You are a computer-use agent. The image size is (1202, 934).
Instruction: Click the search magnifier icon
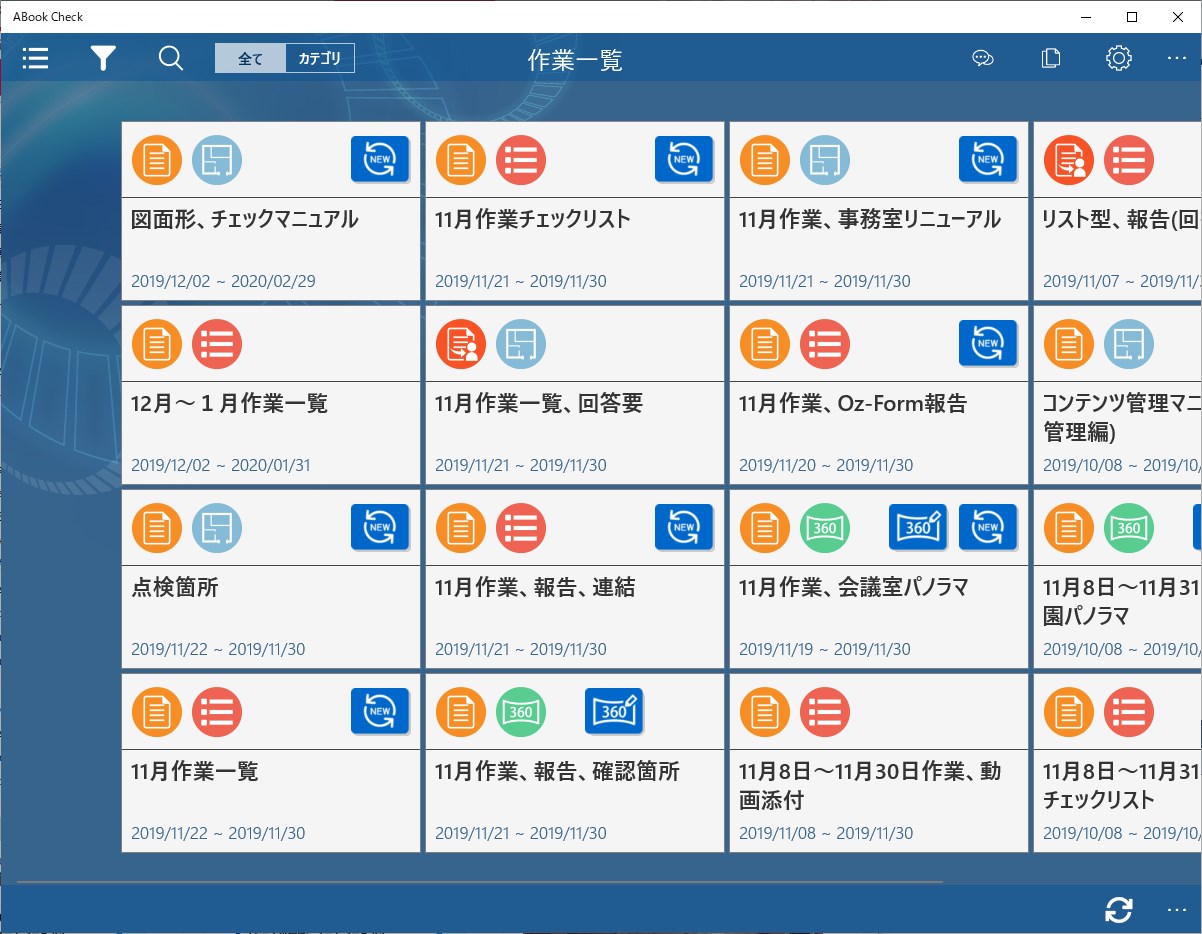click(171, 59)
